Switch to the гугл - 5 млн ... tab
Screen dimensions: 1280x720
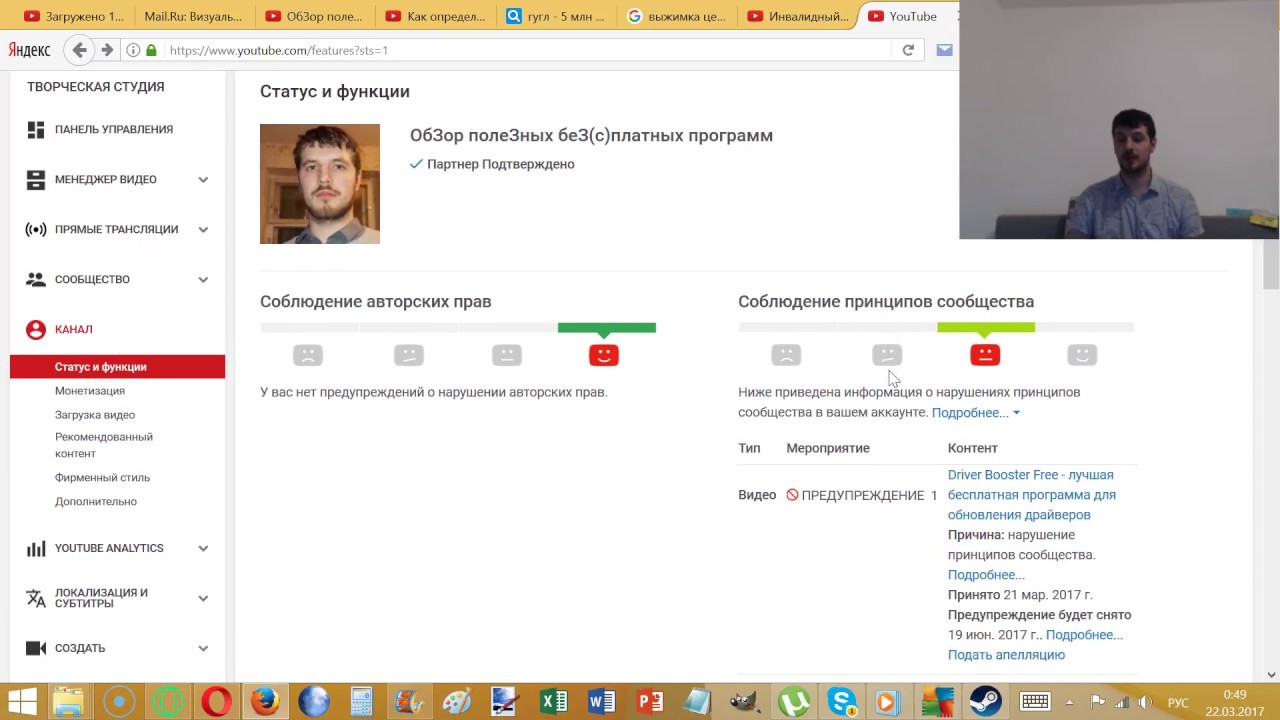[x=556, y=16]
